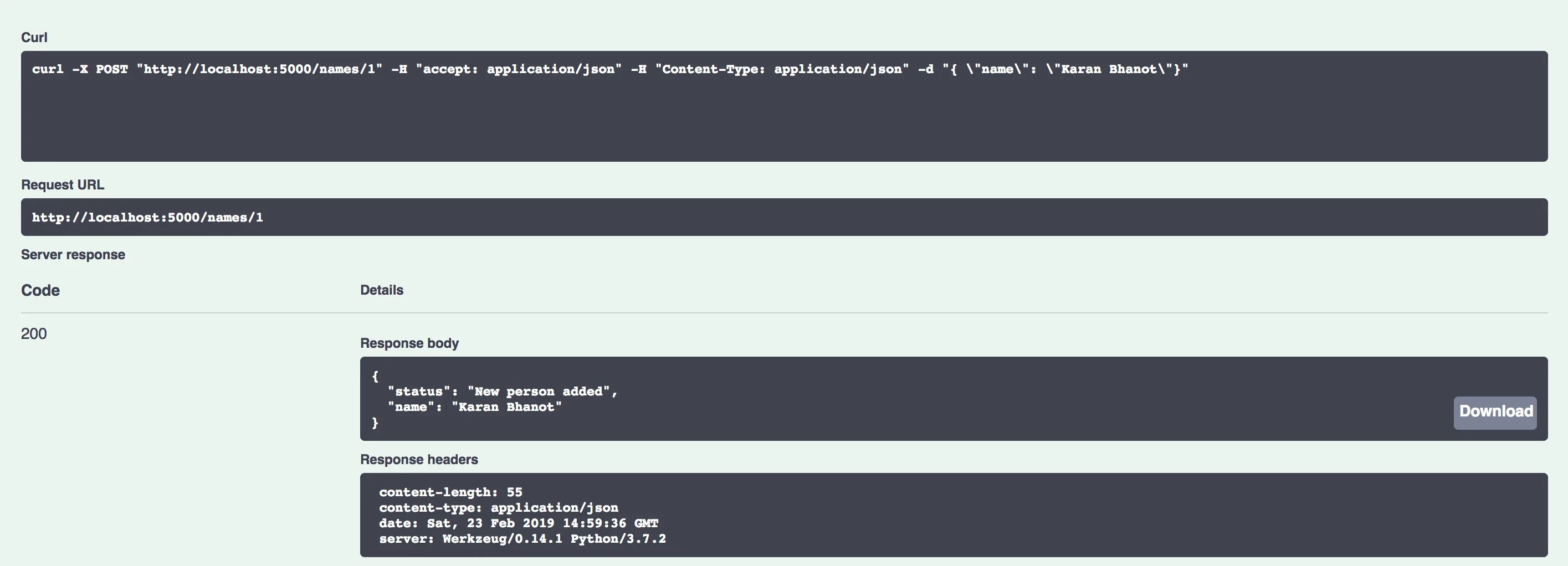Click the Request URL value box
This screenshot has width=1568, height=566.
784,217
